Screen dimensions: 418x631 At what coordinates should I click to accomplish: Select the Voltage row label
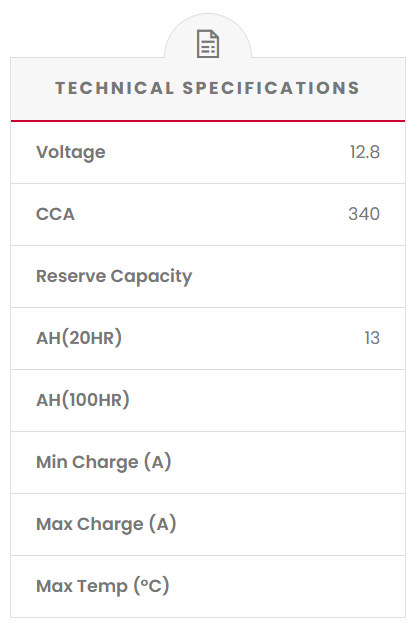coord(71,153)
